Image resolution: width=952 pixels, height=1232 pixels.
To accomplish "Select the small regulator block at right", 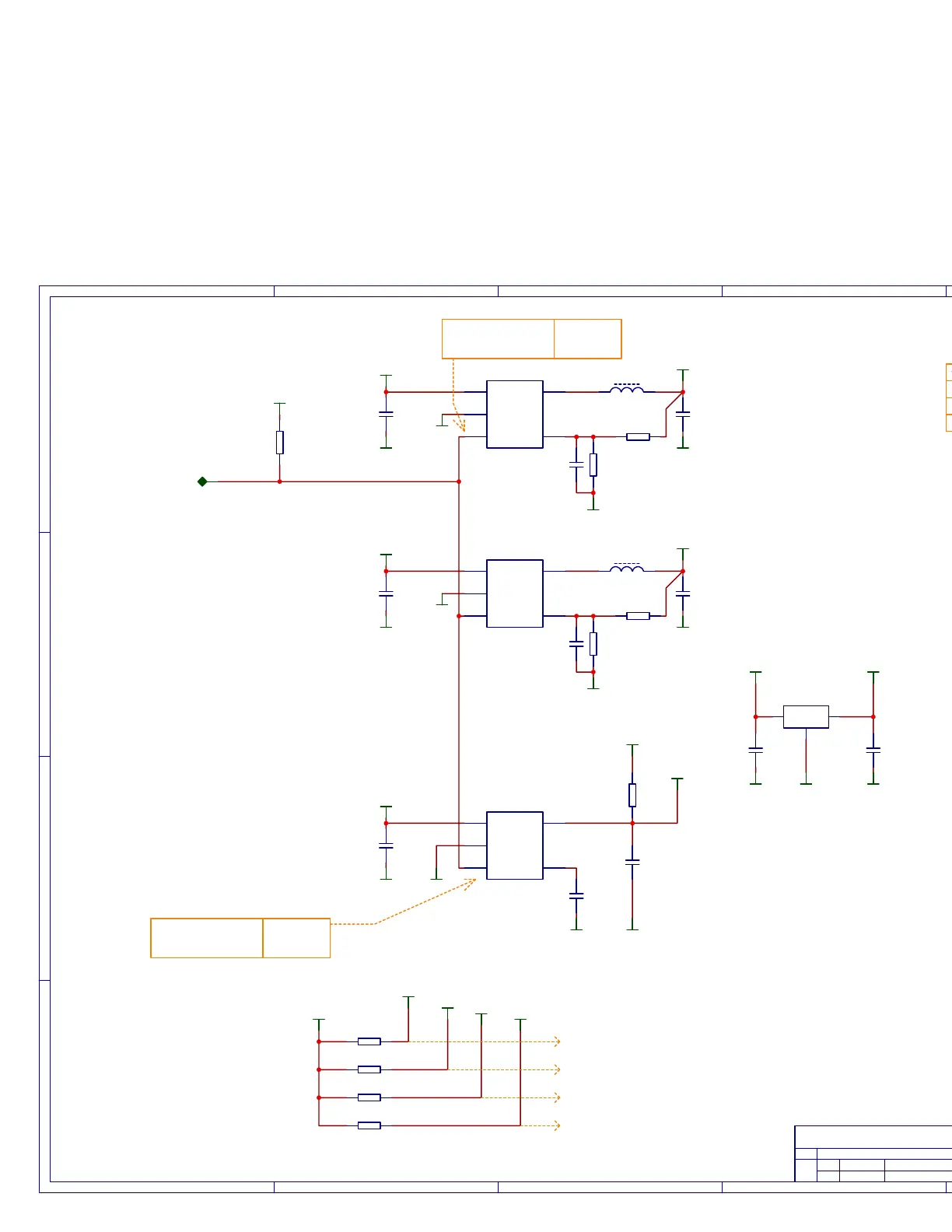I will click(x=806, y=717).
